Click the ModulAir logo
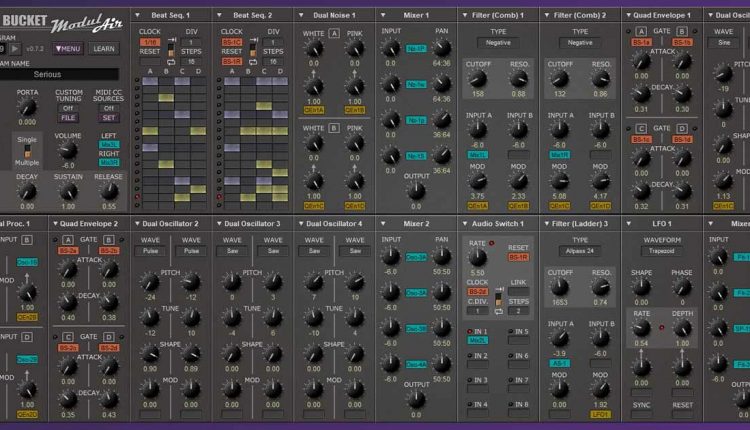Viewport: 750px width, 430px height. tap(87, 24)
